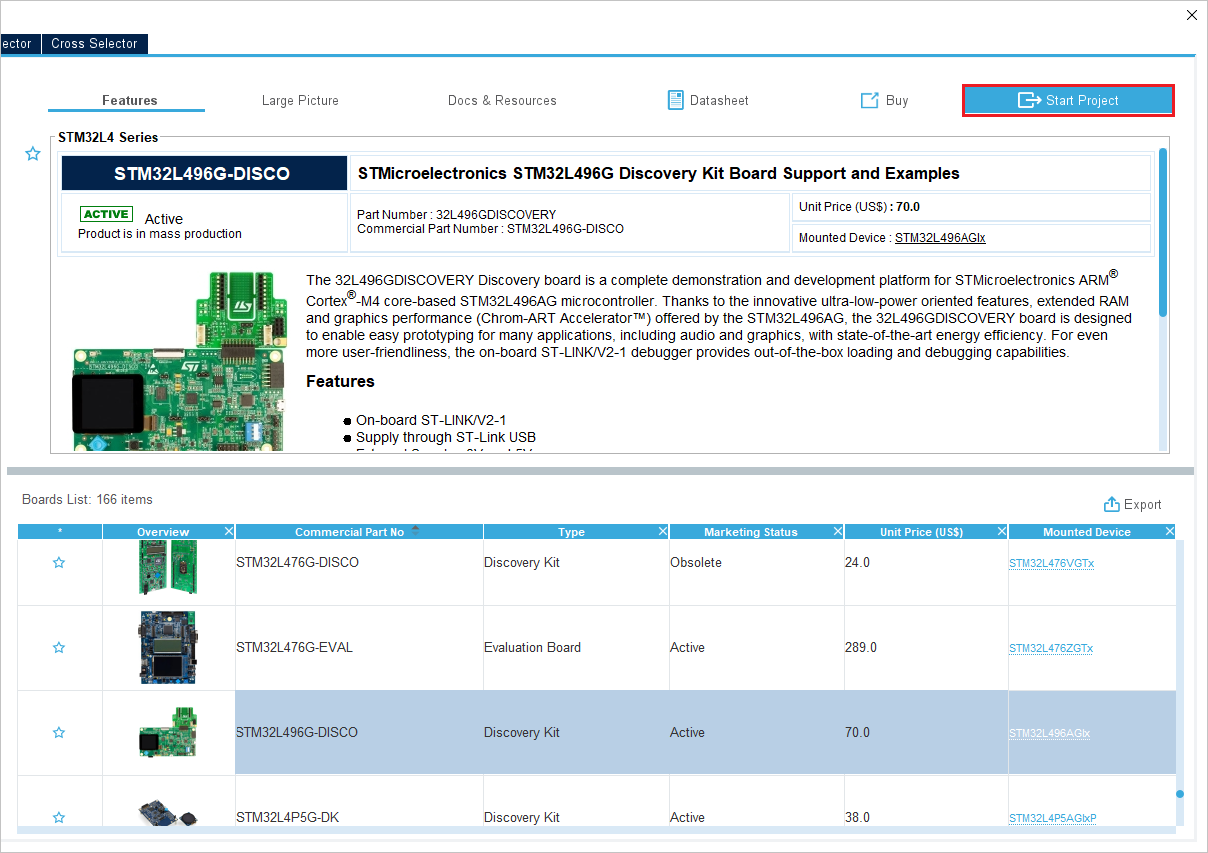Close the Mounted Device column
Screen dimensions: 1208x853
click(1170, 531)
